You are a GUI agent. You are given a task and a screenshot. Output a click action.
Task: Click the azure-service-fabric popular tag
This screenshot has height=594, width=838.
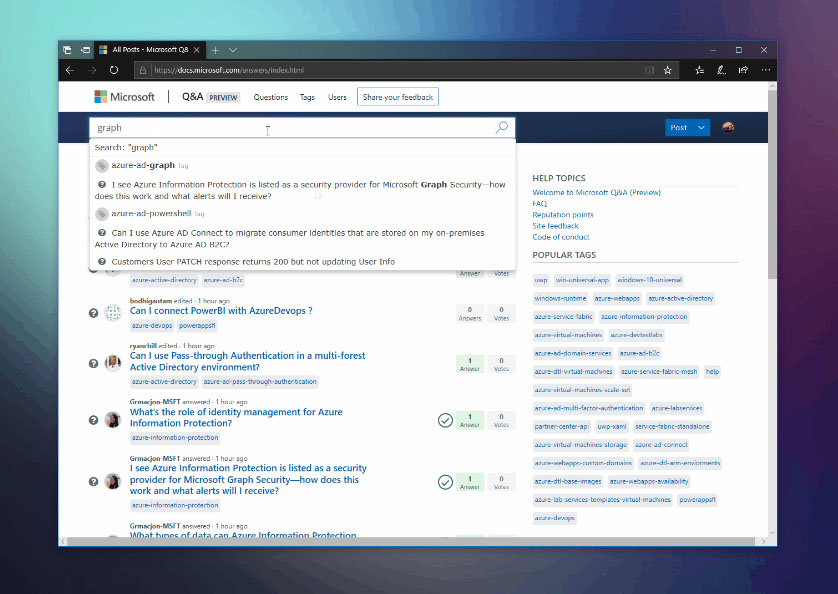563,317
